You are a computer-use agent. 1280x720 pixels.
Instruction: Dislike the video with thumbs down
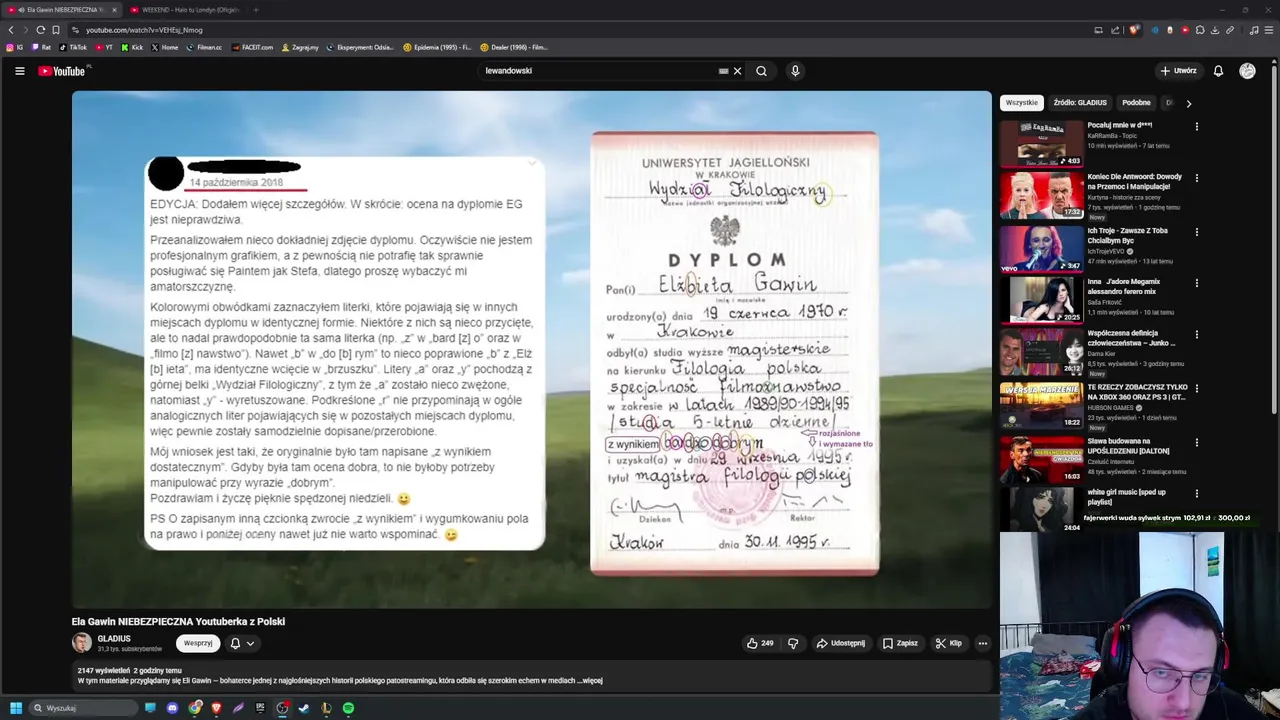[x=793, y=643]
